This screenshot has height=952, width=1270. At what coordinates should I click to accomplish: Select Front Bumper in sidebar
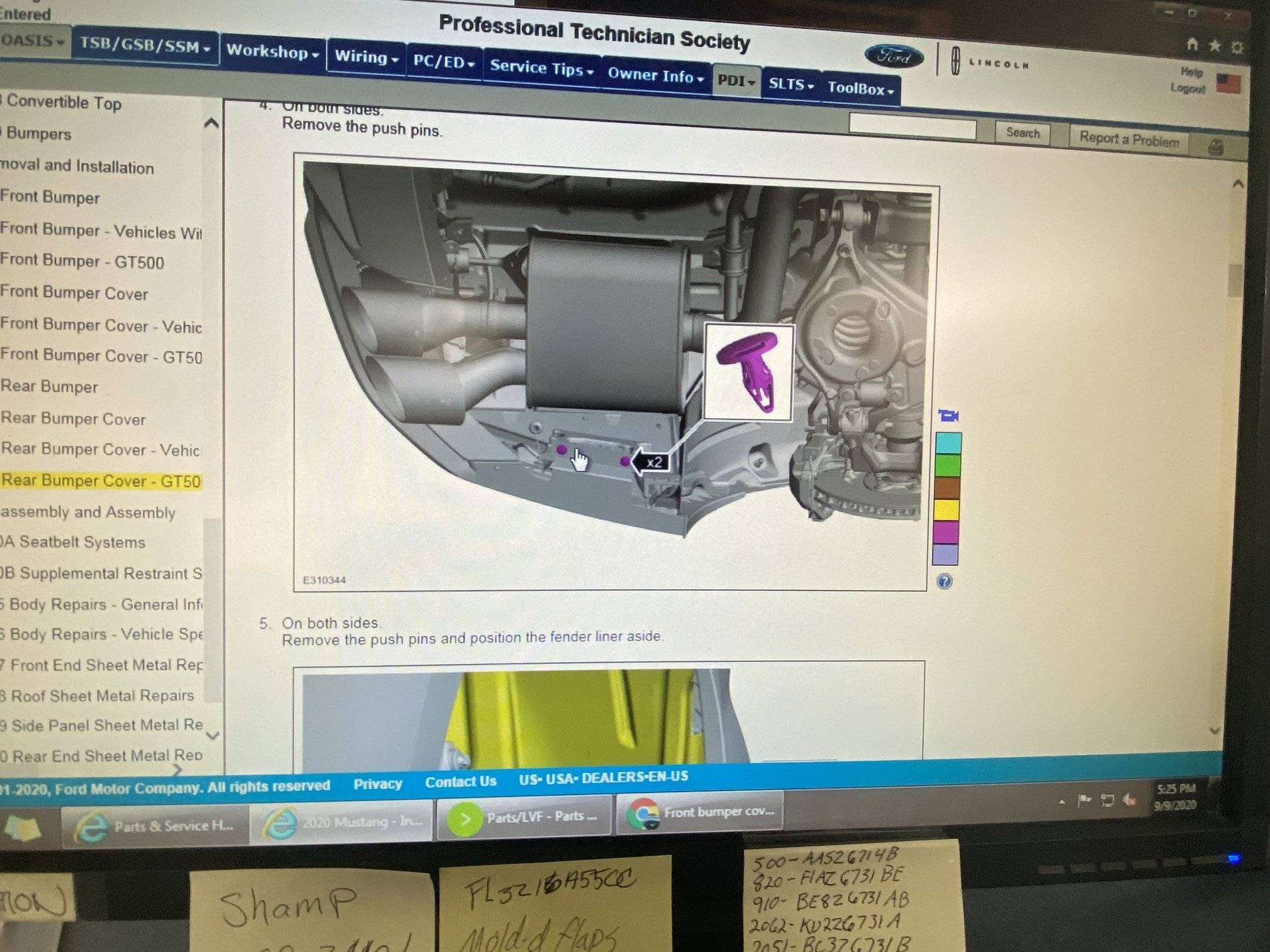[x=50, y=197]
